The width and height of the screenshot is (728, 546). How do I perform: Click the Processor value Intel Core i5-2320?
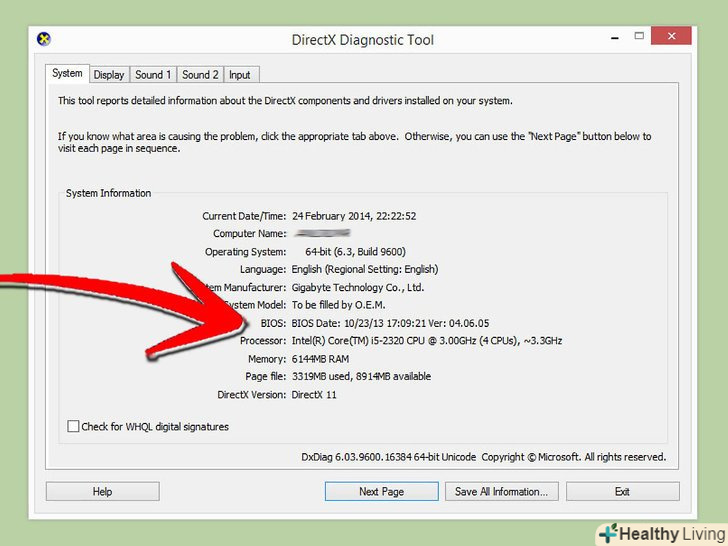coord(426,341)
